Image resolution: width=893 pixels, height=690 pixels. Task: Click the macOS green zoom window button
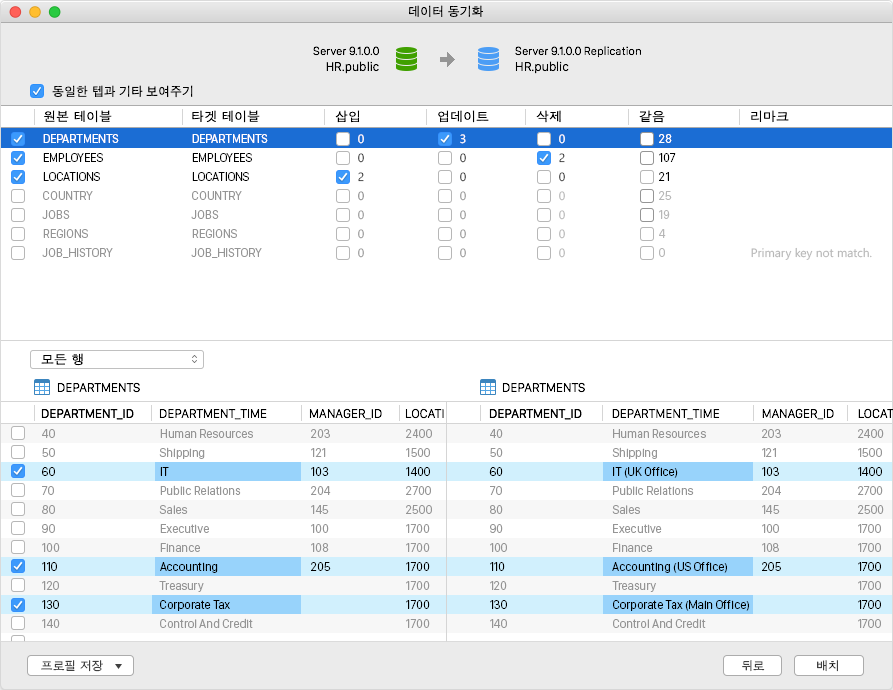pyautogui.click(x=54, y=12)
